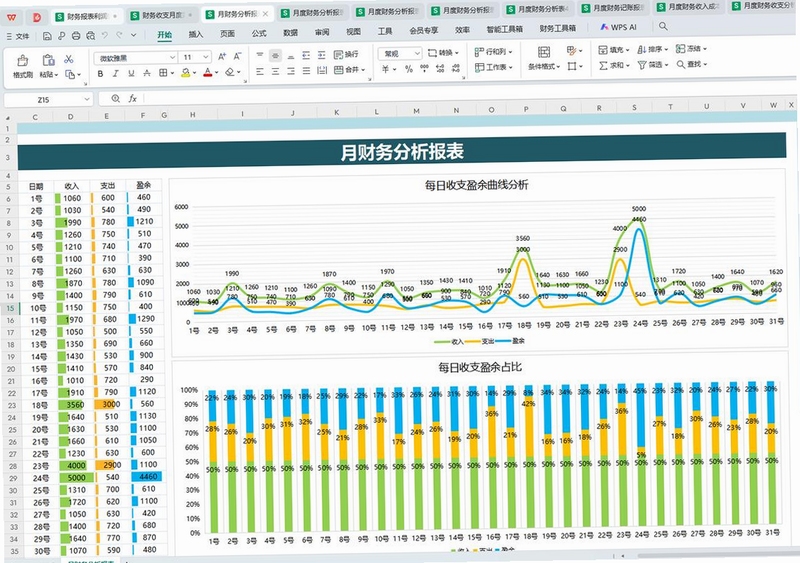Screen dimensions: 800x563
Task: Toggle horizontal center alignment
Action: click(x=276, y=71)
